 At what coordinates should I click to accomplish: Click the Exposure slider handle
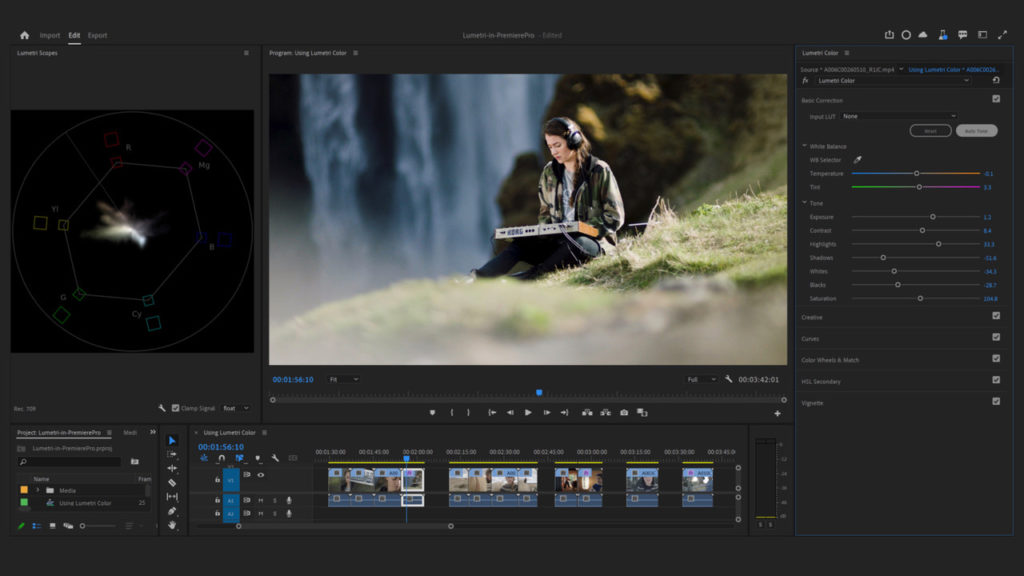pyautogui.click(x=933, y=216)
